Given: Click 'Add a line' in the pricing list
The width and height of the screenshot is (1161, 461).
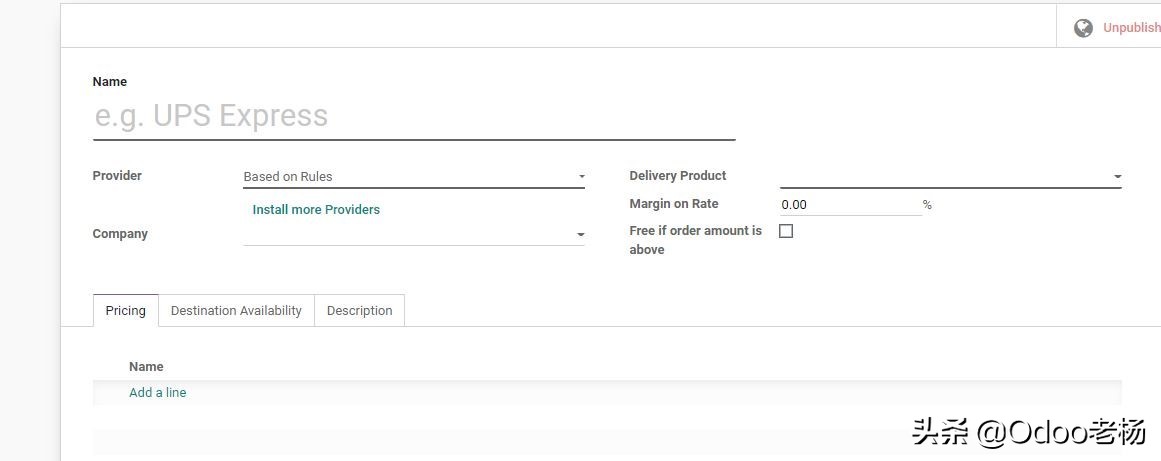Looking at the screenshot, I should coord(158,392).
